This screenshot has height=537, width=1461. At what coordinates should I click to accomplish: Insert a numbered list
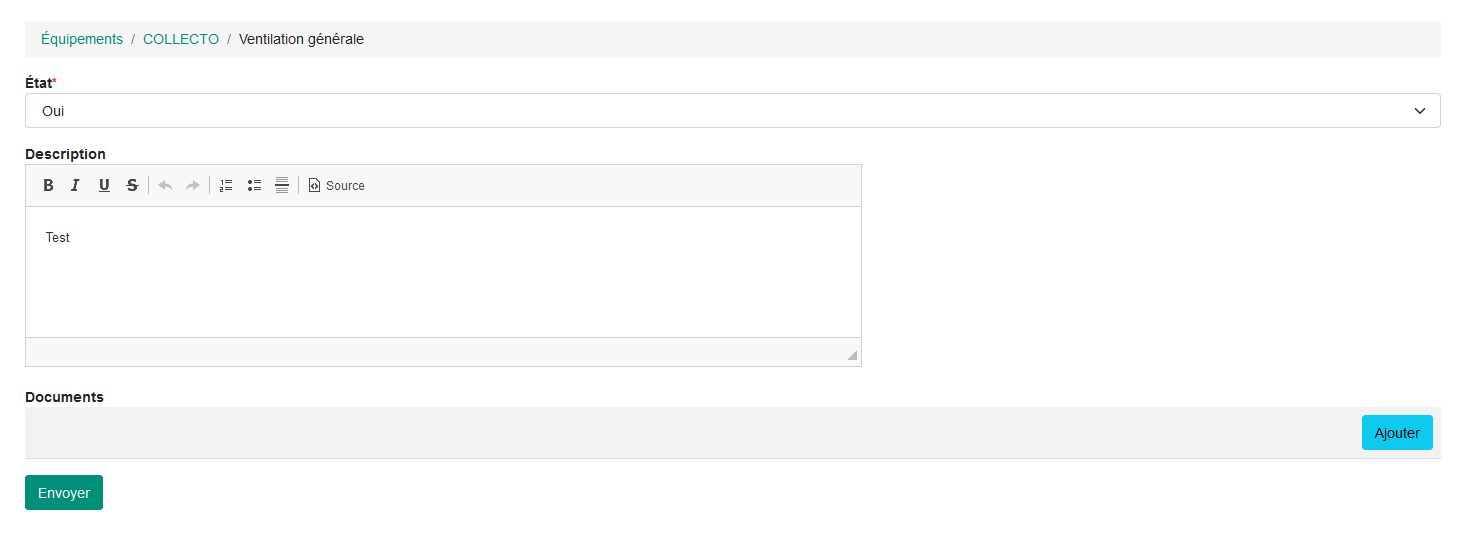(226, 185)
